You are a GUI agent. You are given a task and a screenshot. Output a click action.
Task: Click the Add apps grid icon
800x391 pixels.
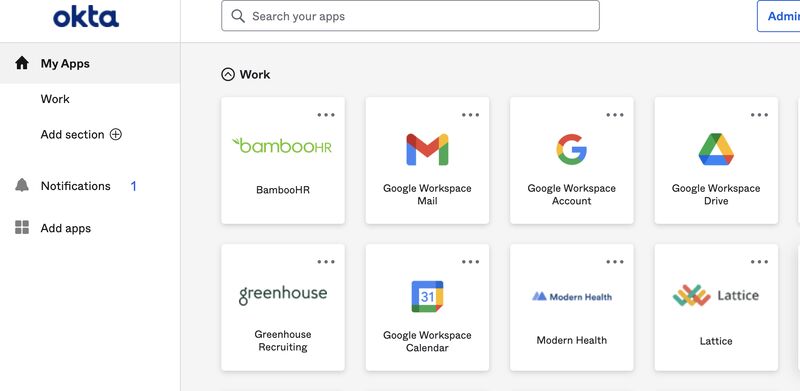[22, 227]
